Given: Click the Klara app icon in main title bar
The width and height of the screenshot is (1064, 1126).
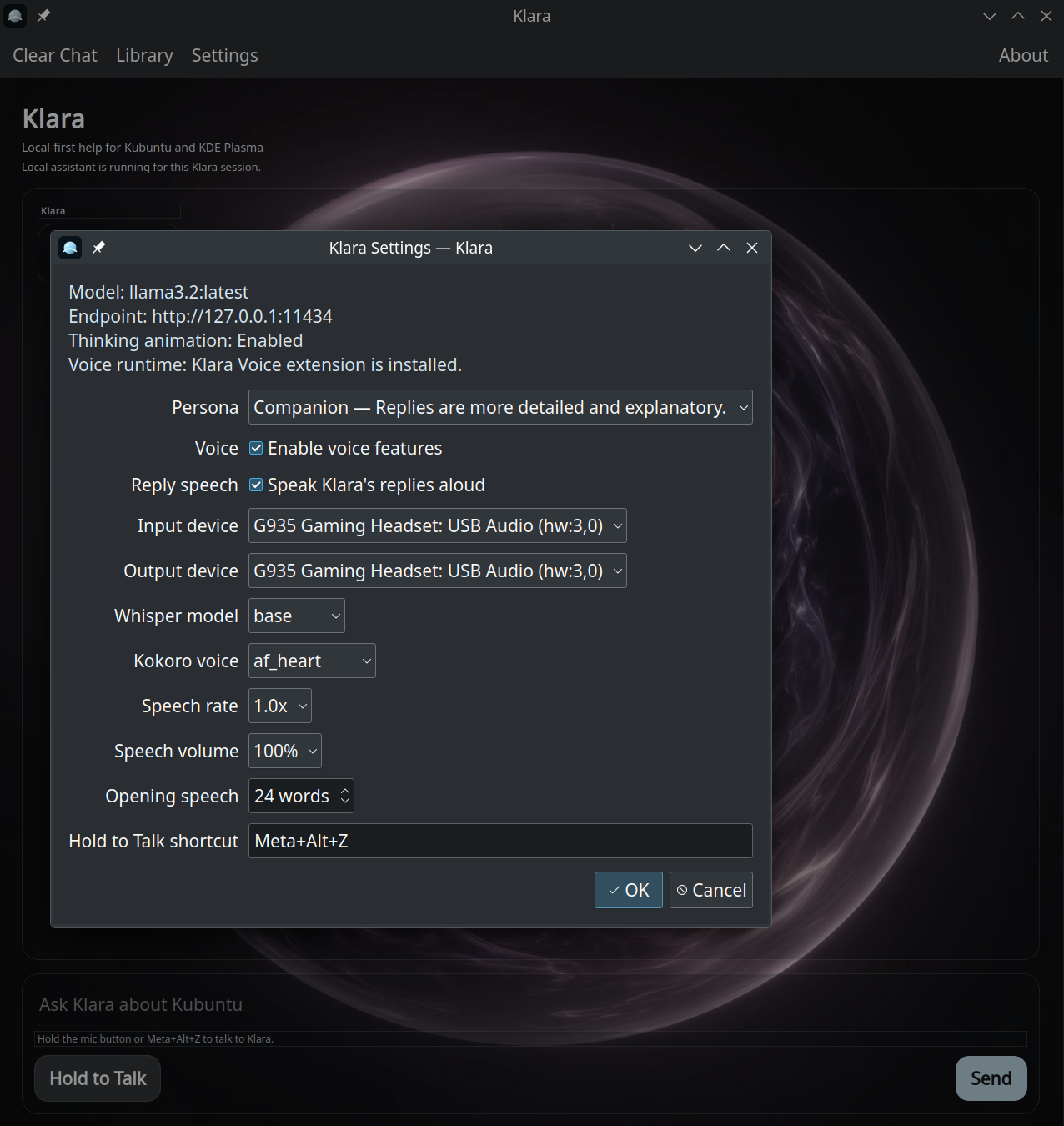Looking at the screenshot, I should point(15,16).
